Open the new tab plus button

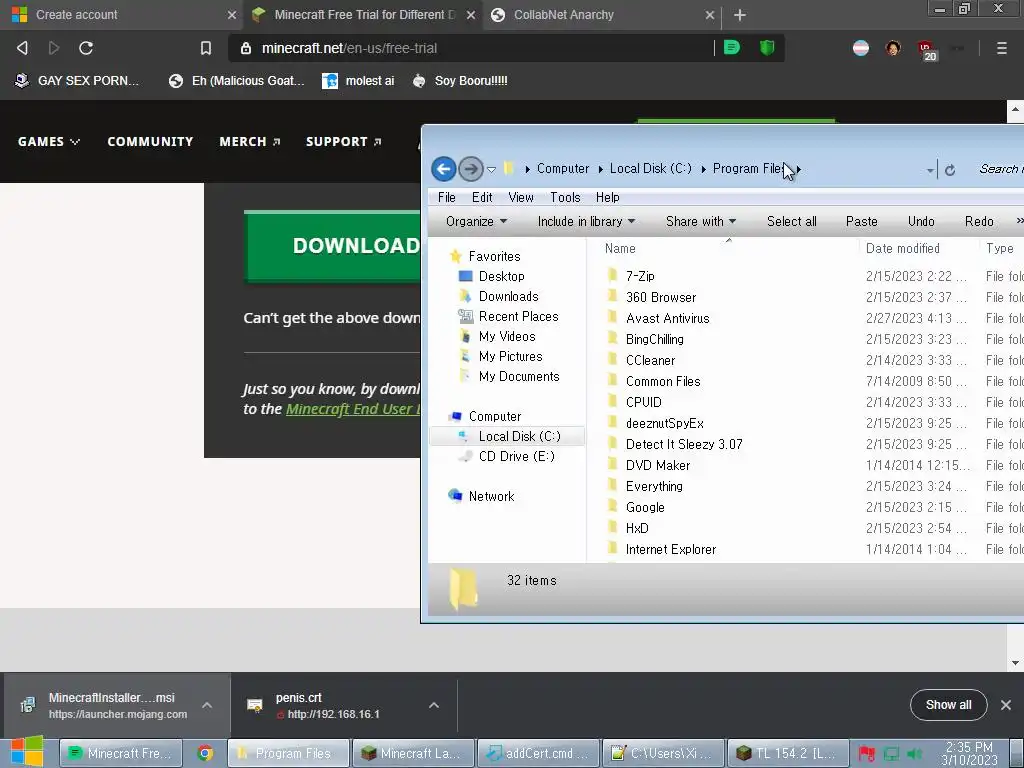739,14
